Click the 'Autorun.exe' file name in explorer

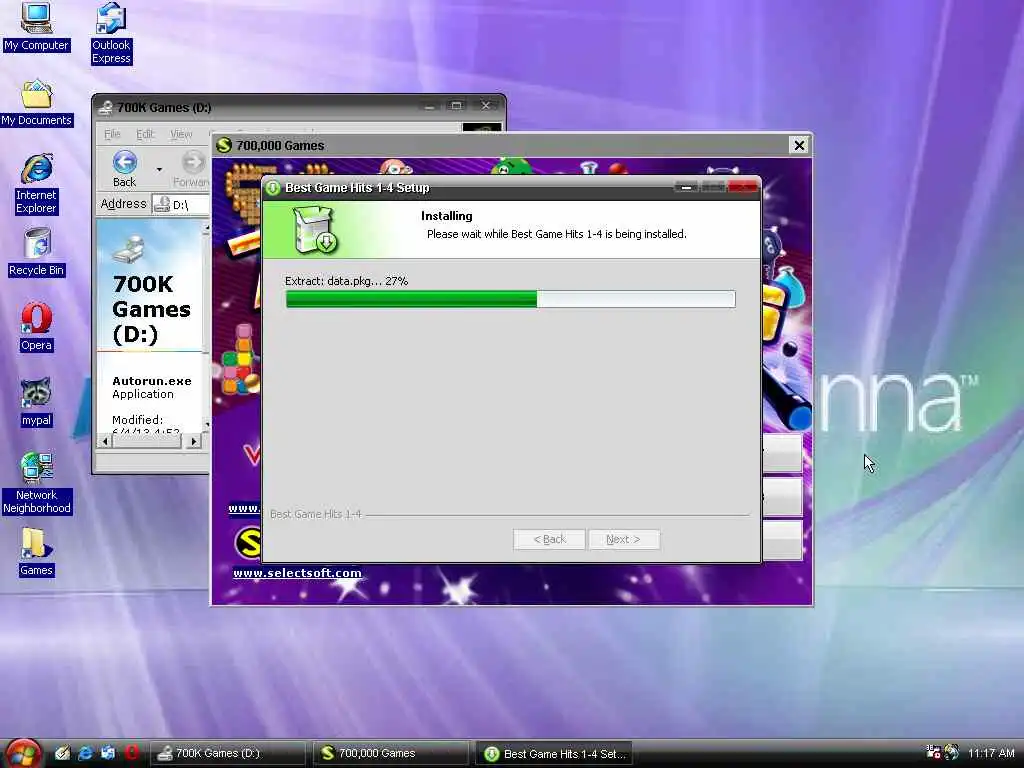(152, 381)
